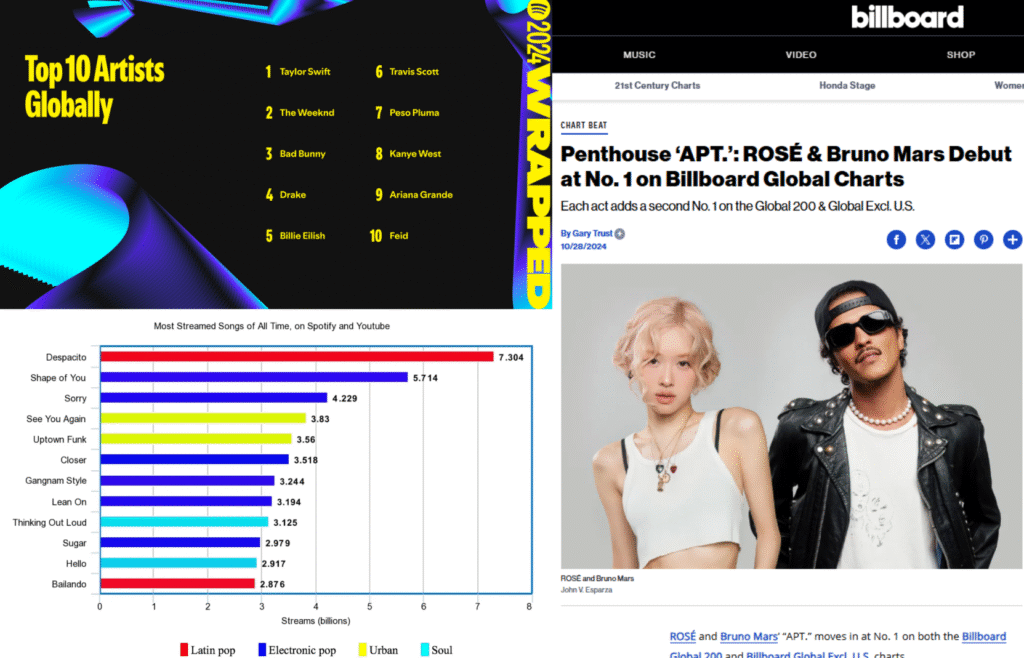Screen dimensions: 1024x658
Task: Click Ariana Grande in Top 10 Artists
Action: click(421, 195)
